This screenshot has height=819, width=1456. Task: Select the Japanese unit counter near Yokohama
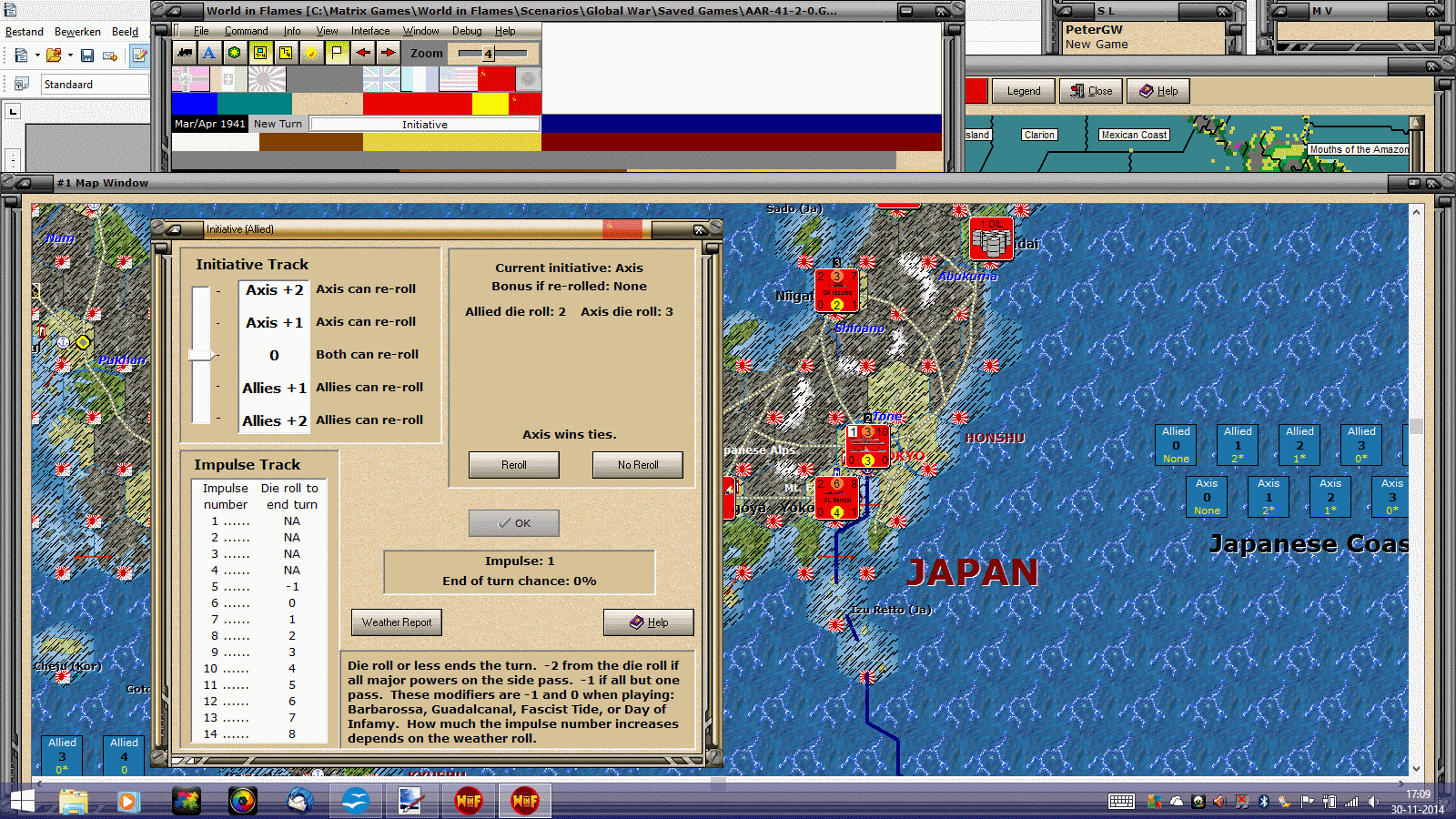(x=836, y=498)
